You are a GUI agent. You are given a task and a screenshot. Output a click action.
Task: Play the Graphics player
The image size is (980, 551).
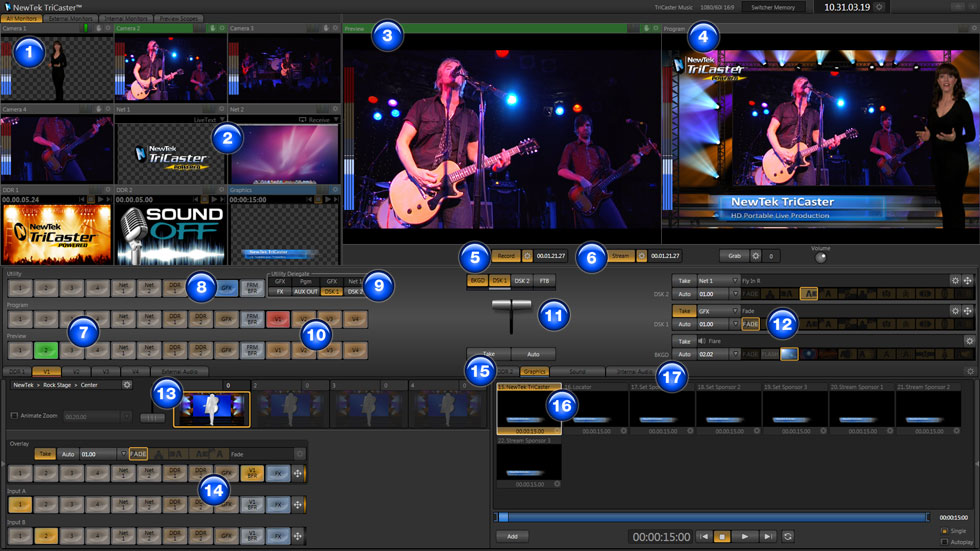[744, 537]
